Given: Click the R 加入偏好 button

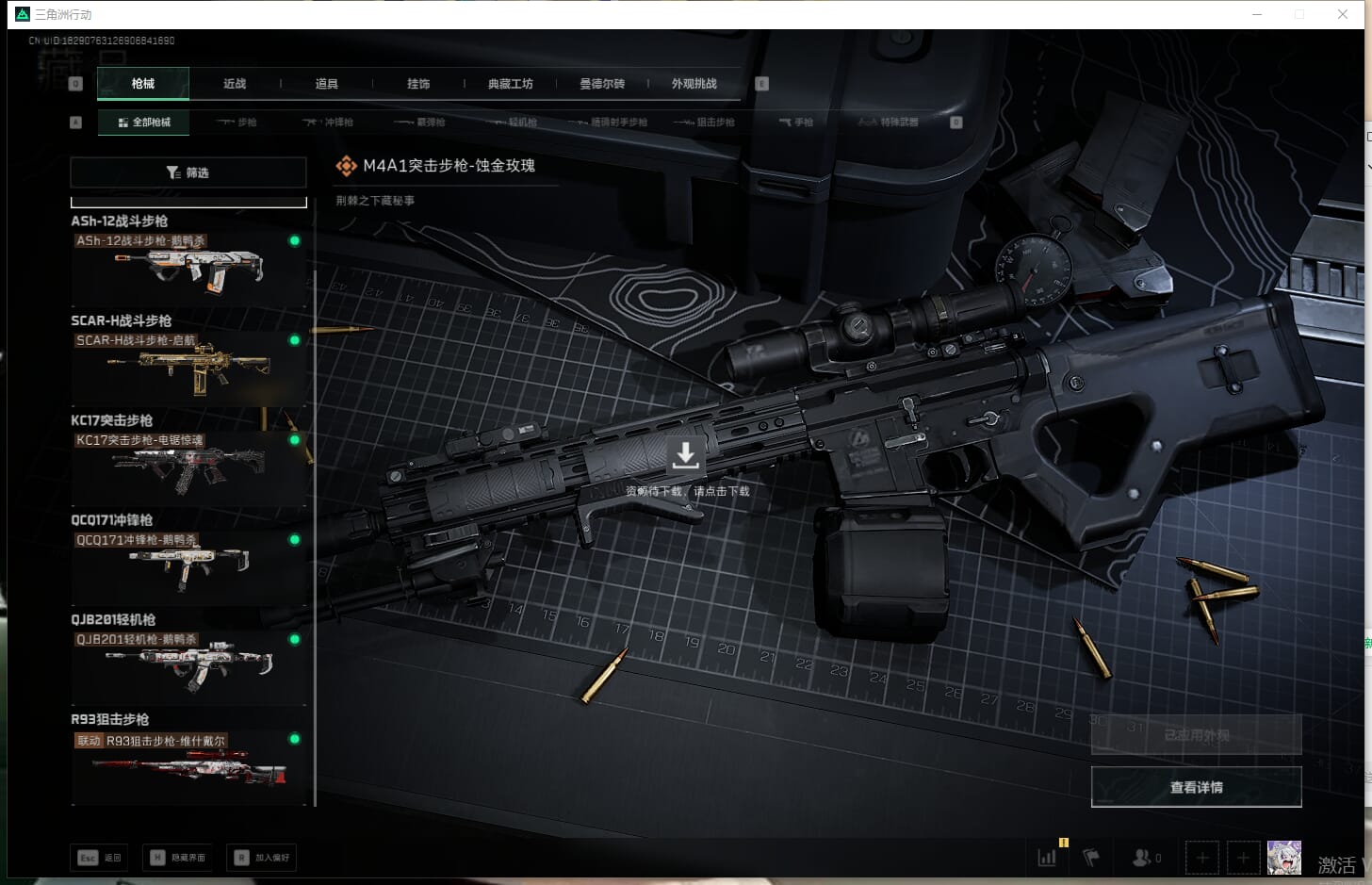Looking at the screenshot, I should click(262, 858).
